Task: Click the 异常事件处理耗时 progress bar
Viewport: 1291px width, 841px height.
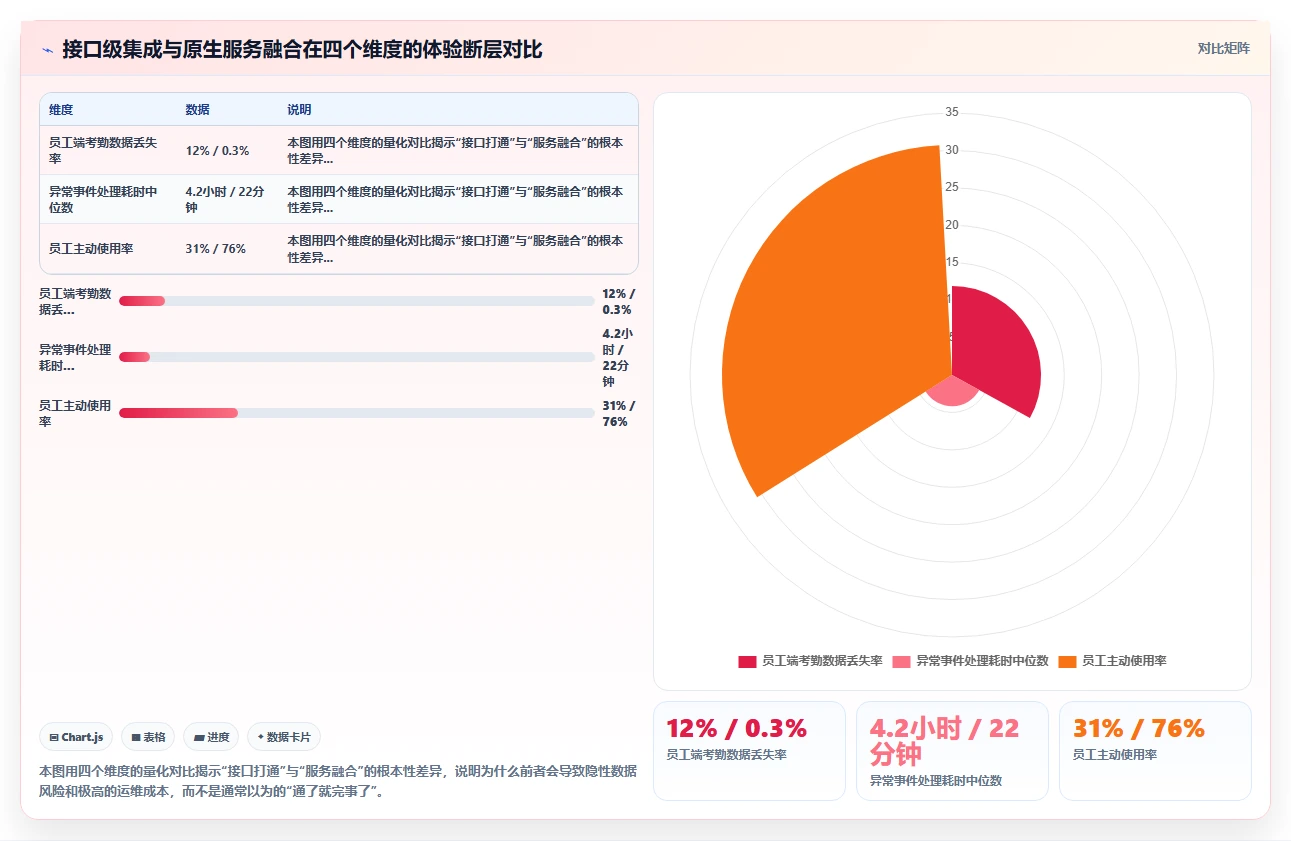Action: click(x=356, y=357)
